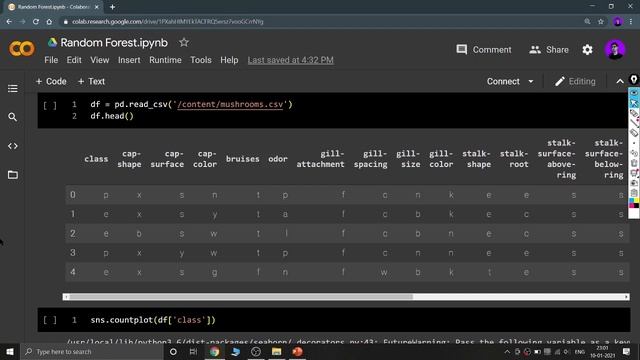Viewport: 640px width, 360px height.
Task: Select the 'class' column header
Action: click(x=96, y=159)
